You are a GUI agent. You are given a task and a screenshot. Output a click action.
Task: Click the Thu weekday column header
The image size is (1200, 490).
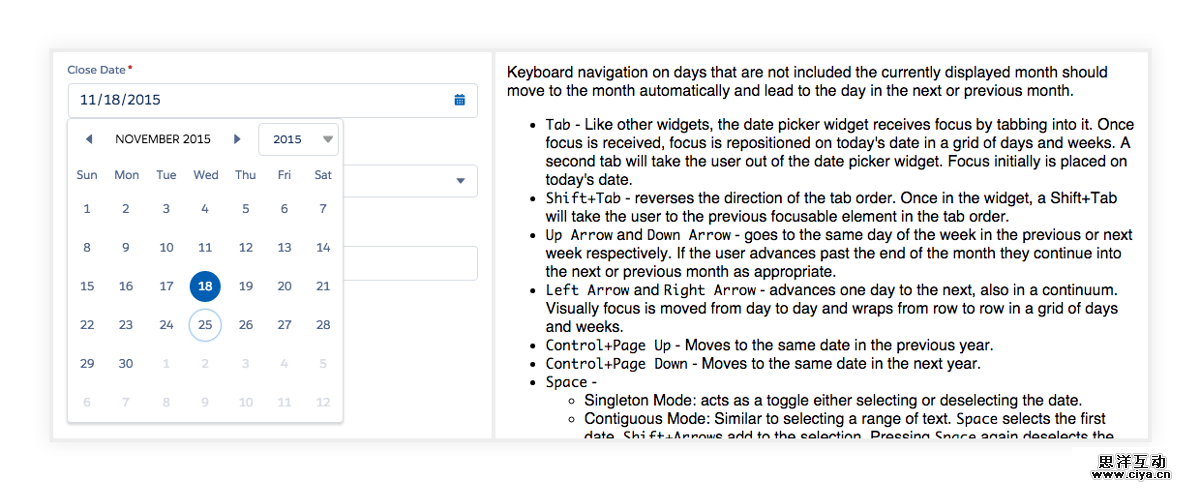[245, 175]
